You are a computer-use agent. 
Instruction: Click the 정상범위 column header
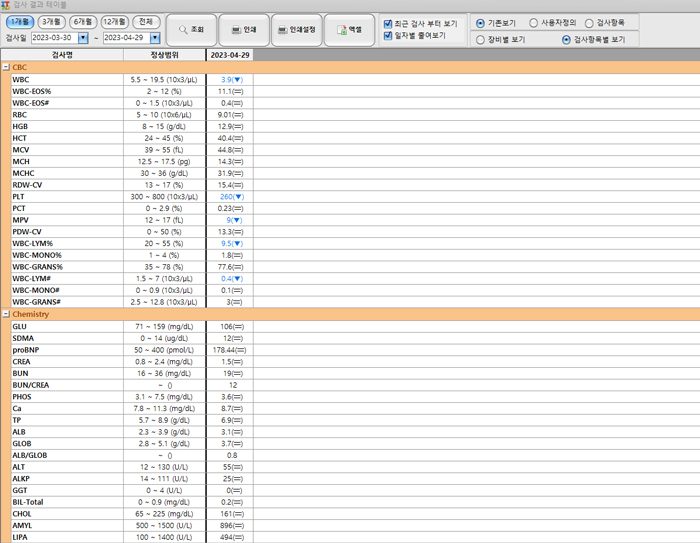pyautogui.click(x=164, y=55)
